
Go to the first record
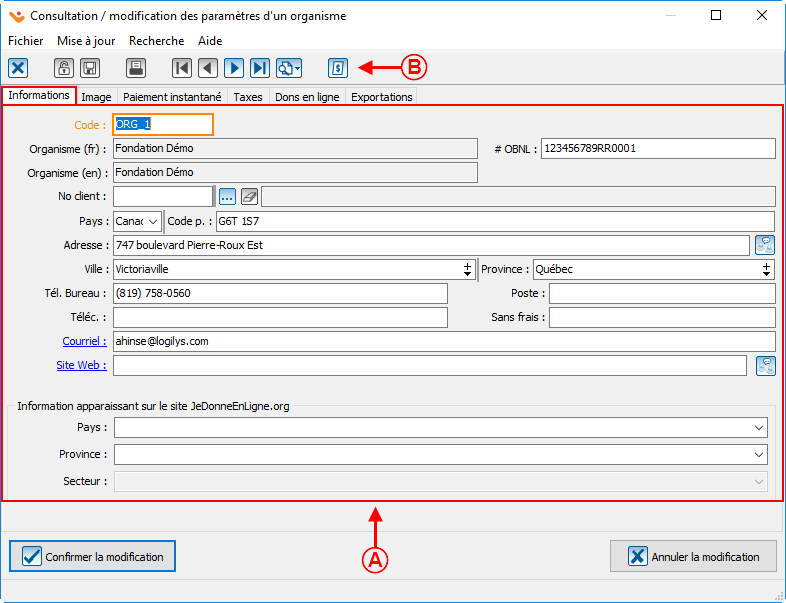pyautogui.click(x=182, y=68)
